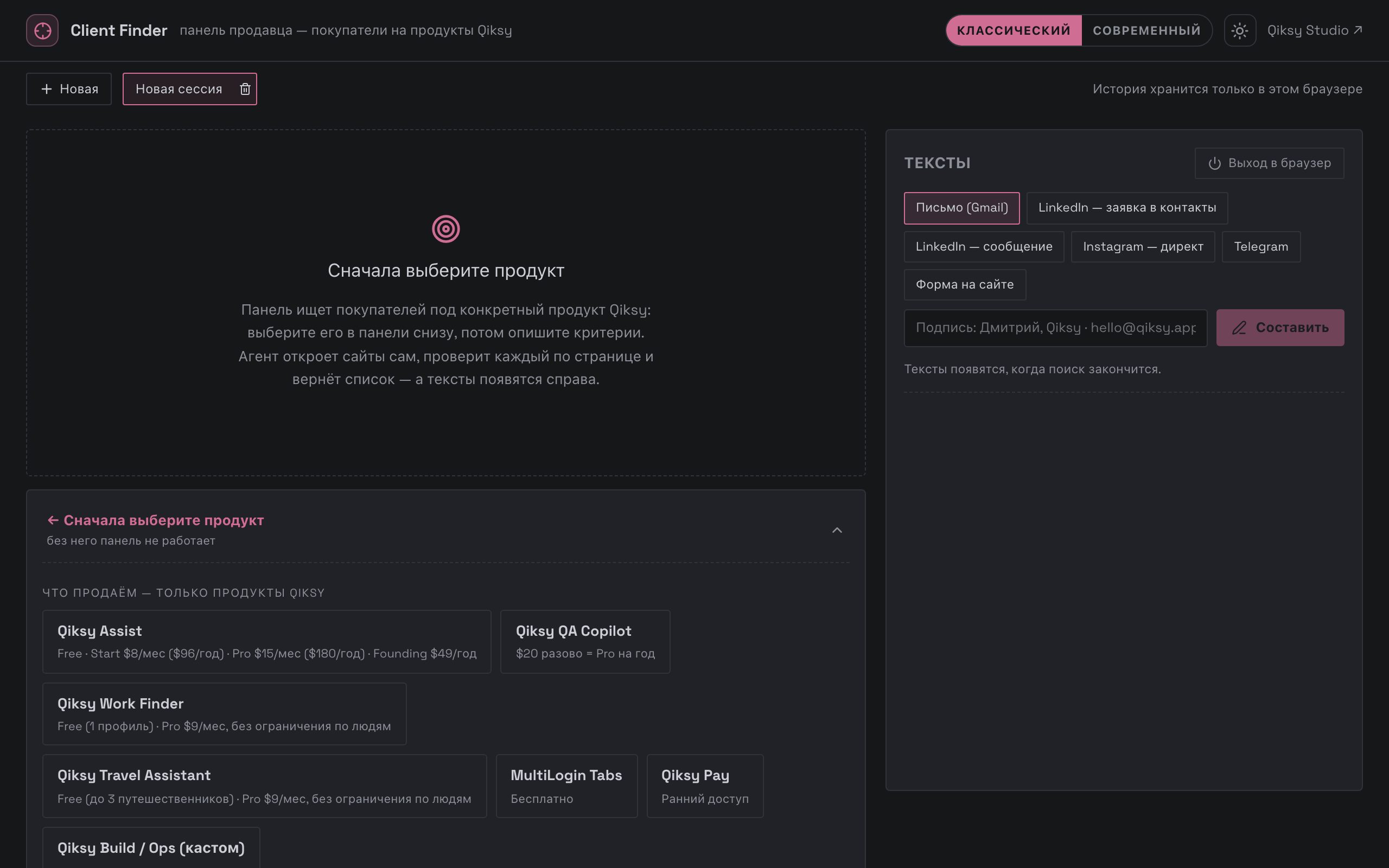The image size is (1389, 868).
Task: Choose Qiksy QA Copilot product card
Action: 585,642
